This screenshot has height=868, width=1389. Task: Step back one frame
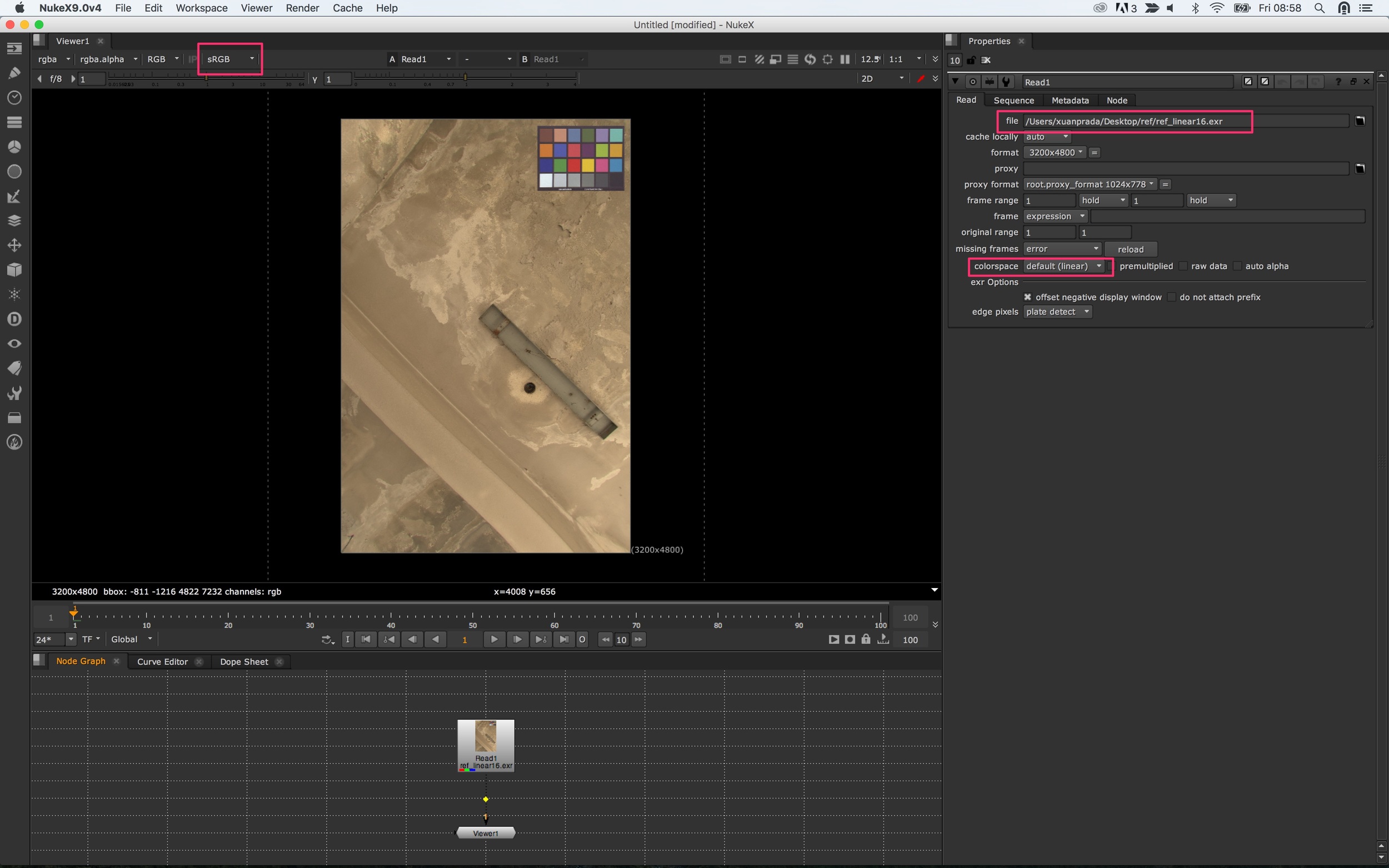point(412,639)
